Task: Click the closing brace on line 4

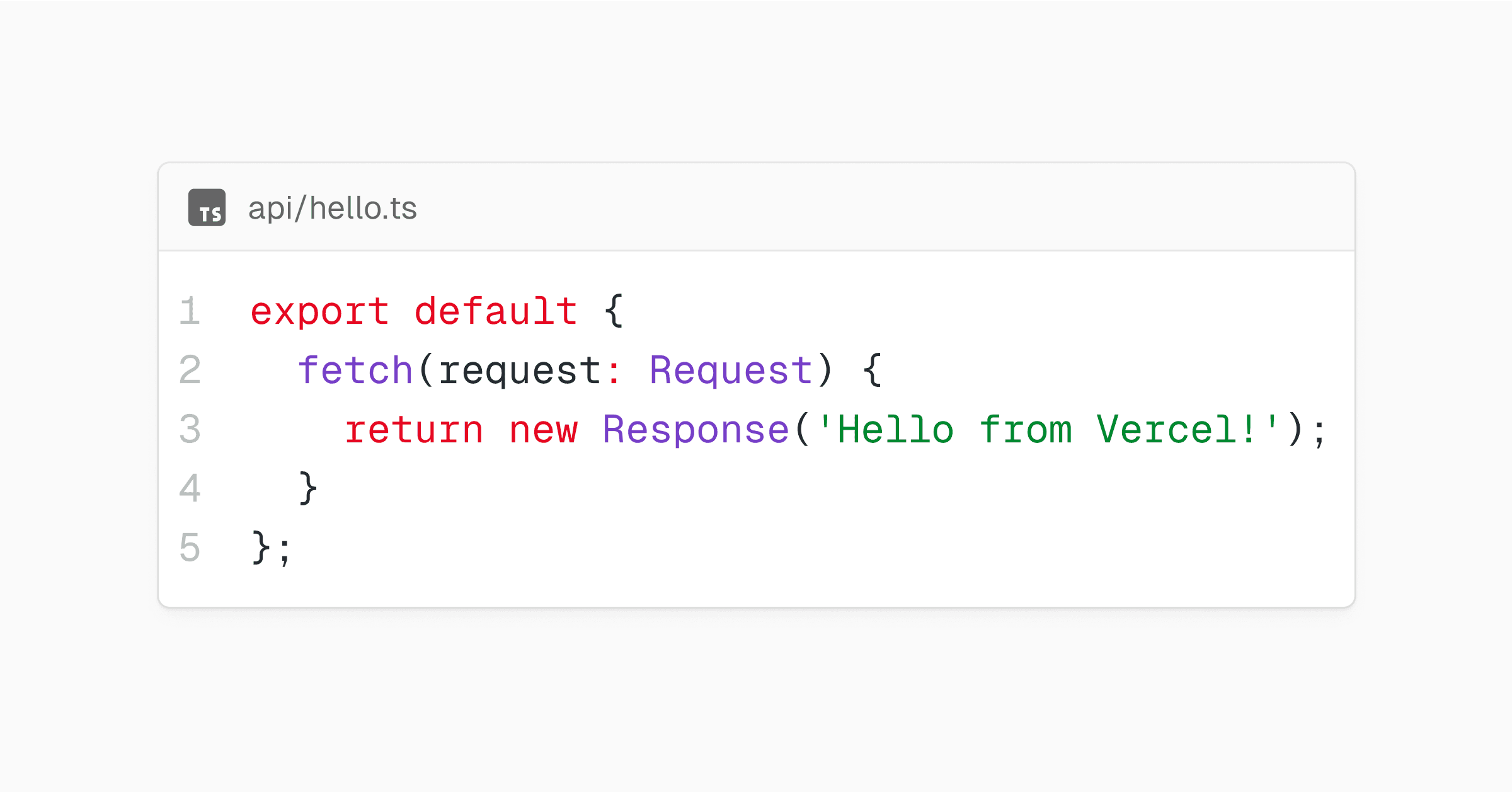Action: [x=308, y=488]
